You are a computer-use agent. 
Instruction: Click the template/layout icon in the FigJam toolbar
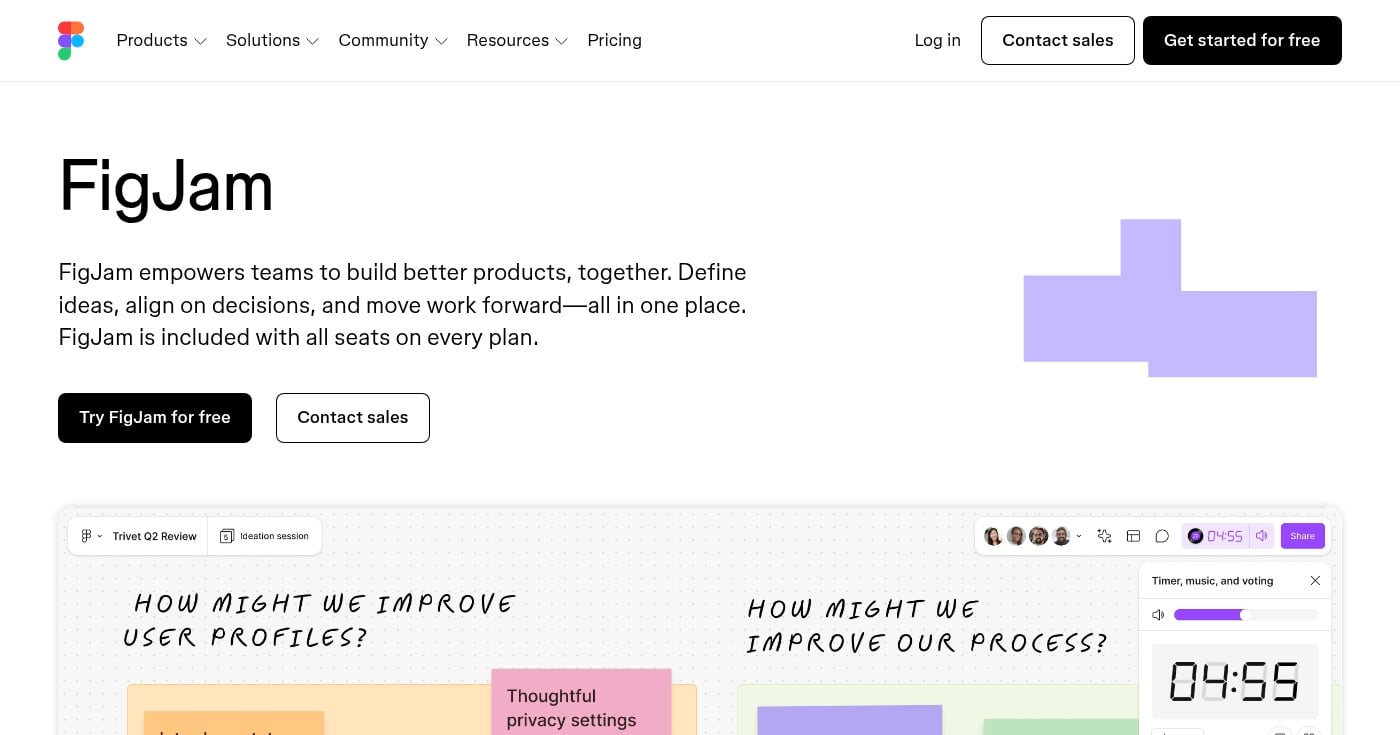point(1134,535)
